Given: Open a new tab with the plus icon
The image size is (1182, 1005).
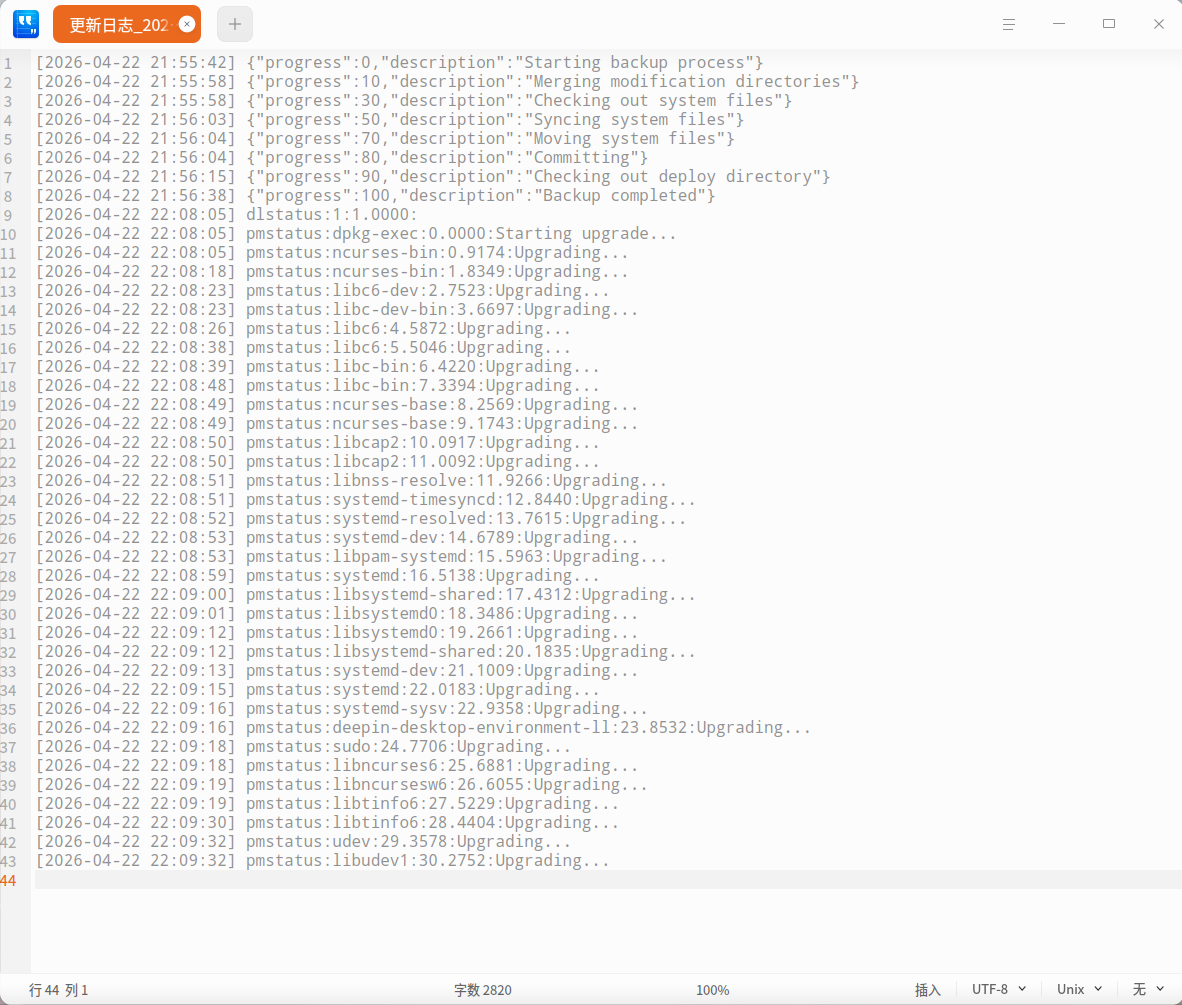Looking at the screenshot, I should (x=234, y=23).
